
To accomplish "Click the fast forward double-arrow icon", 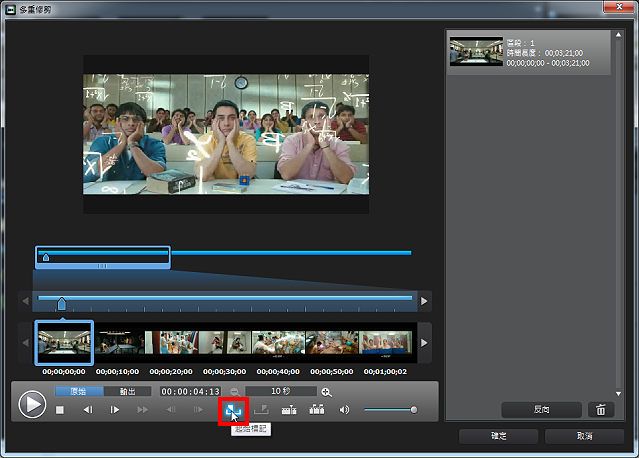I will (x=142, y=410).
